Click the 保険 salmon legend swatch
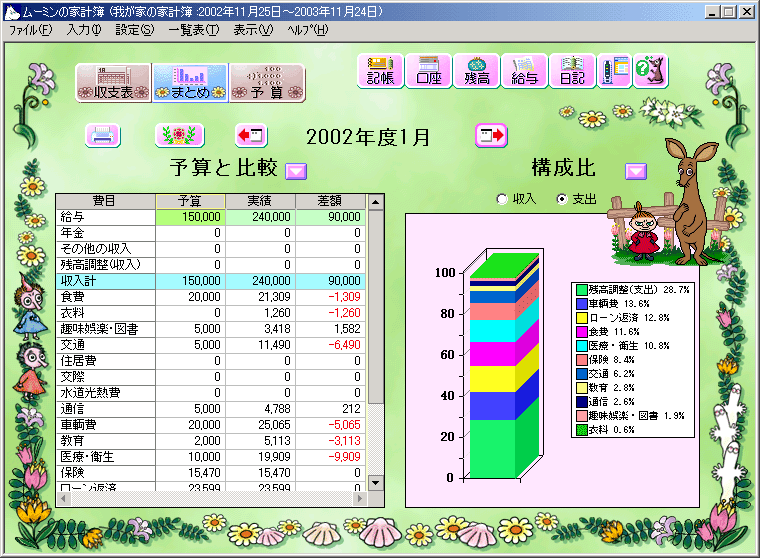760x558 pixels. [x=582, y=360]
